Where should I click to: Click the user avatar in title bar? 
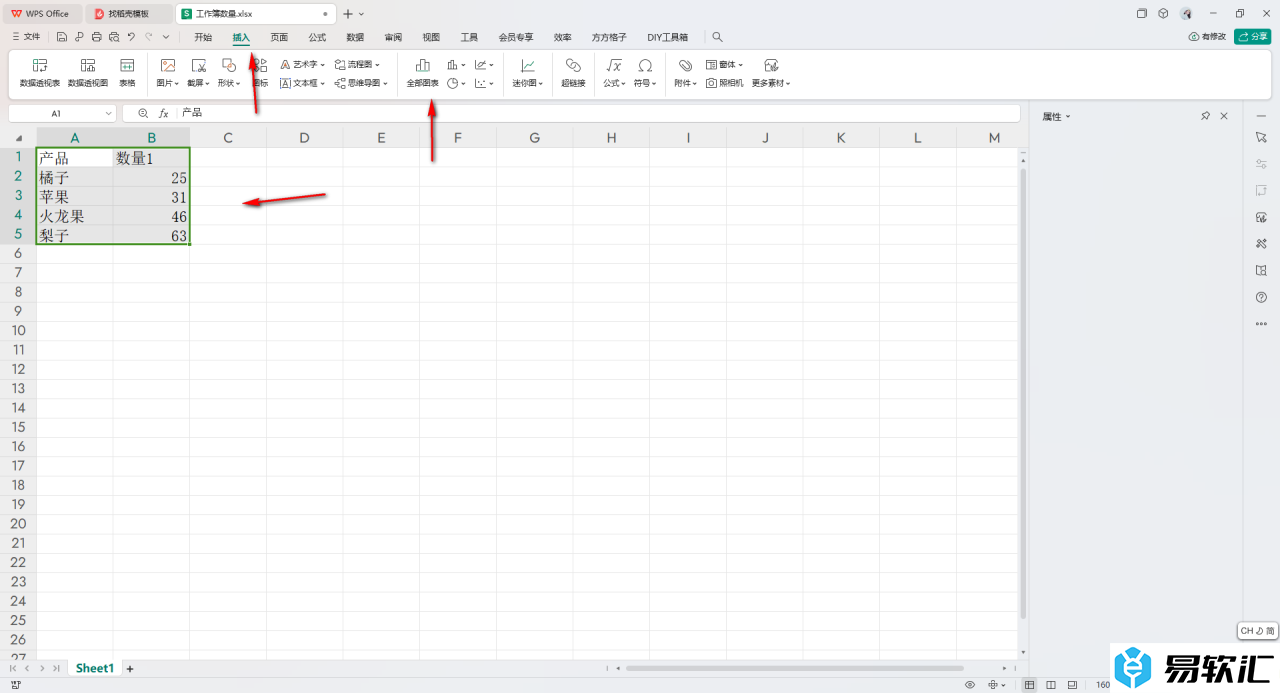click(x=1186, y=14)
